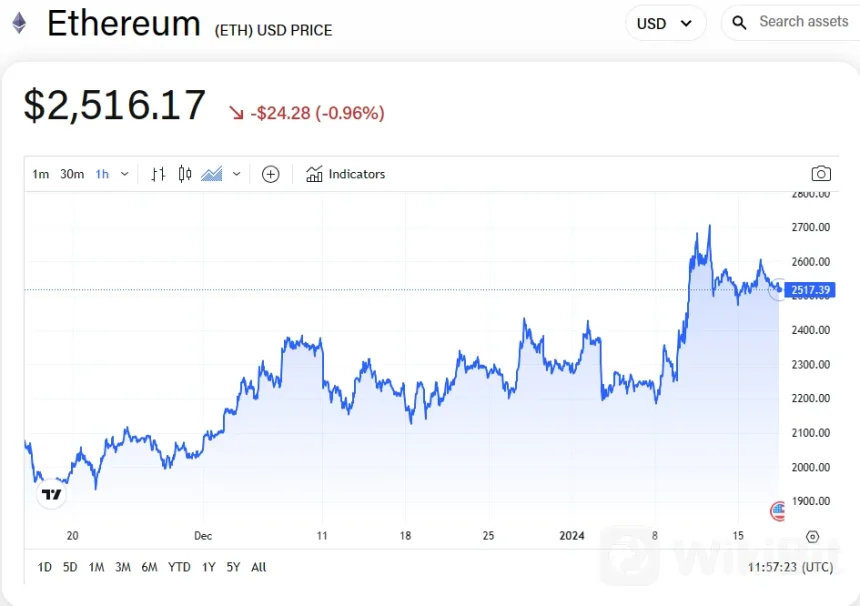The image size is (860, 606).
Task: Select the YTD date range
Action: (179, 567)
